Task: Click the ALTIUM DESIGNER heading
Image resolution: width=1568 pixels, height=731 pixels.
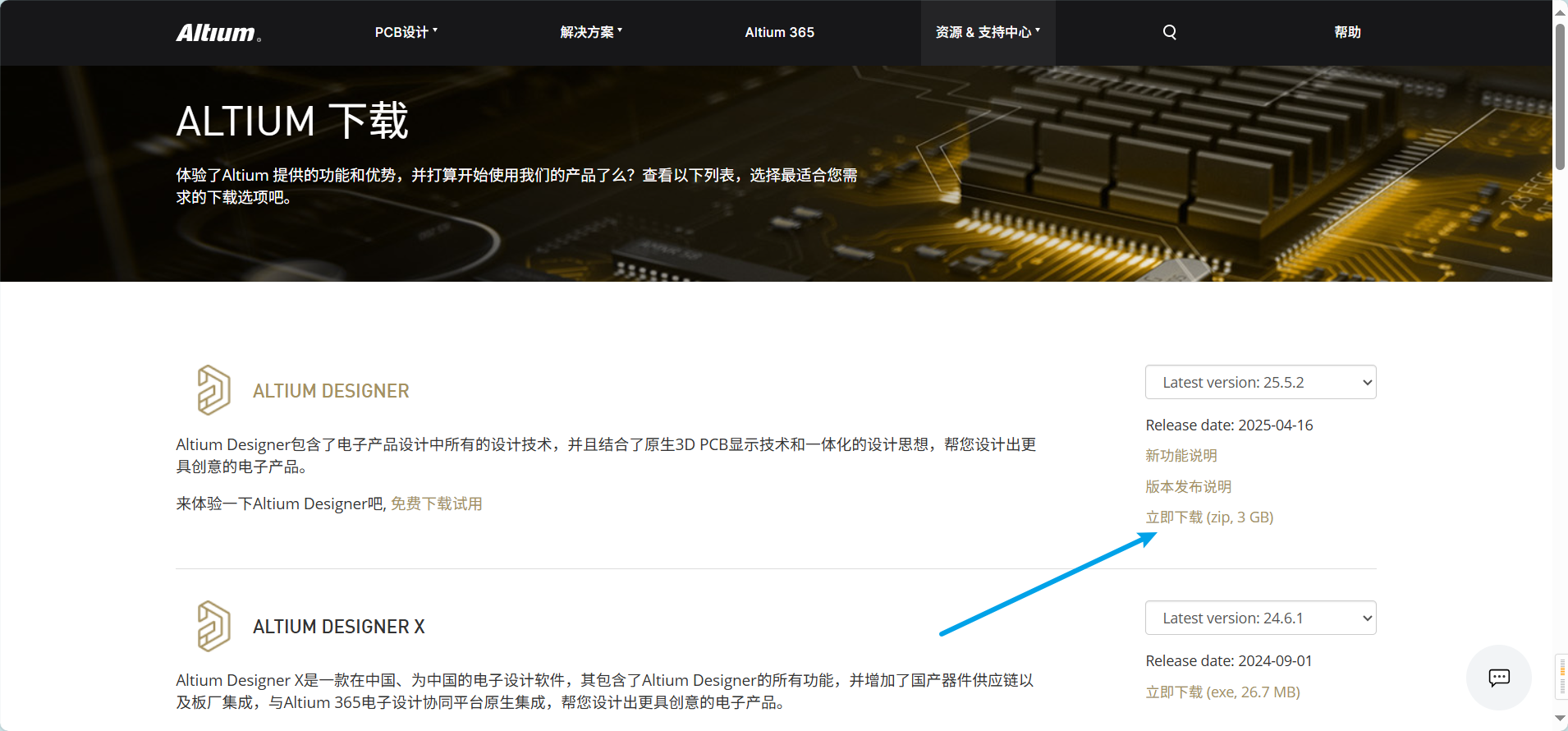Action: tap(331, 391)
